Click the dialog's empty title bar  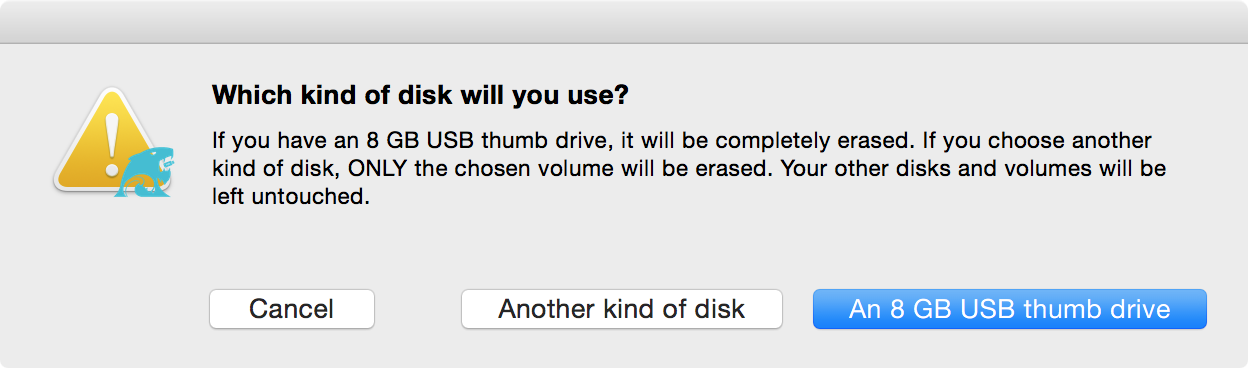[624, 21]
